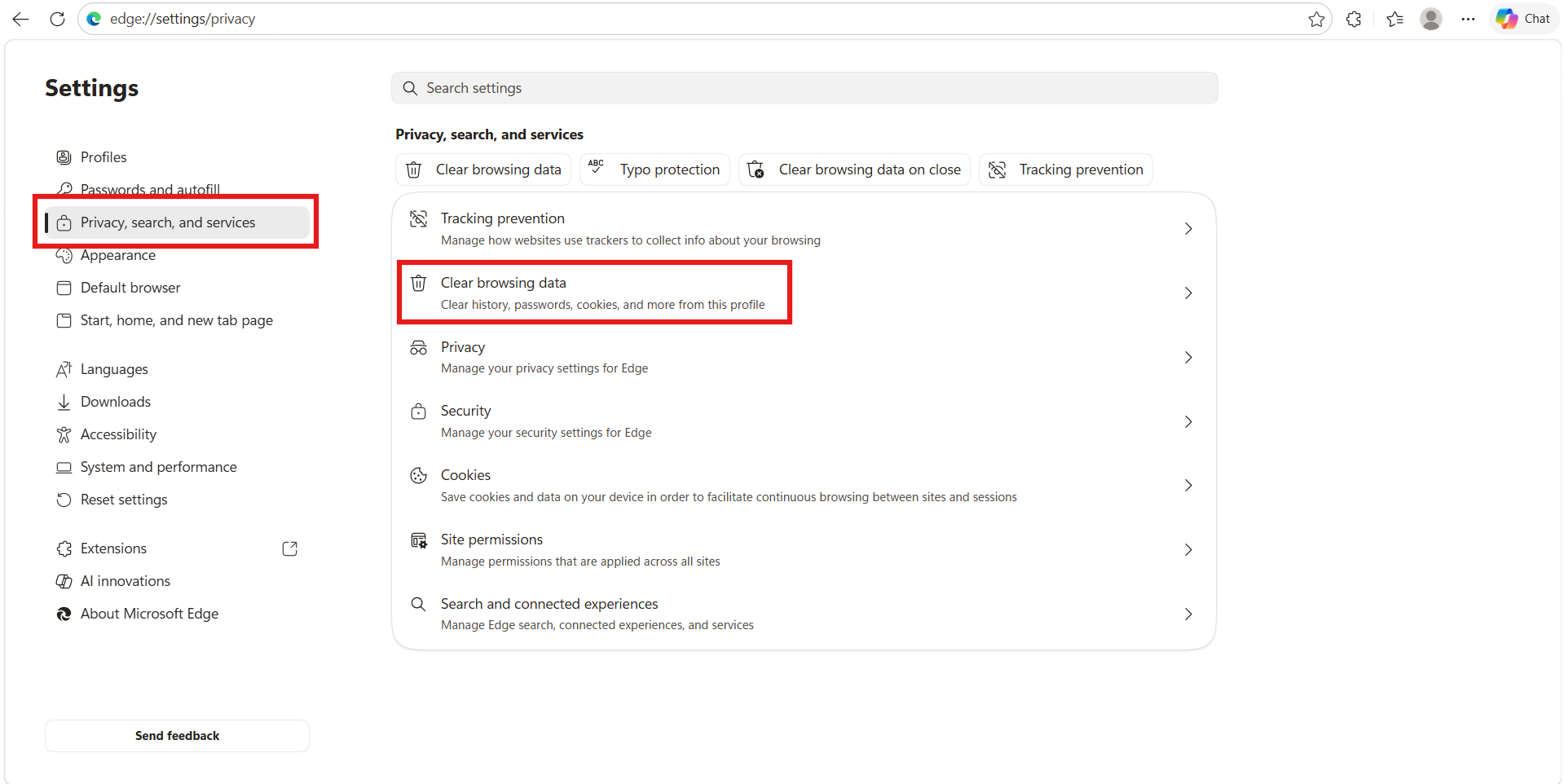Click the external link icon beside Extensions
Screen dimensions: 1564x784
click(289, 548)
